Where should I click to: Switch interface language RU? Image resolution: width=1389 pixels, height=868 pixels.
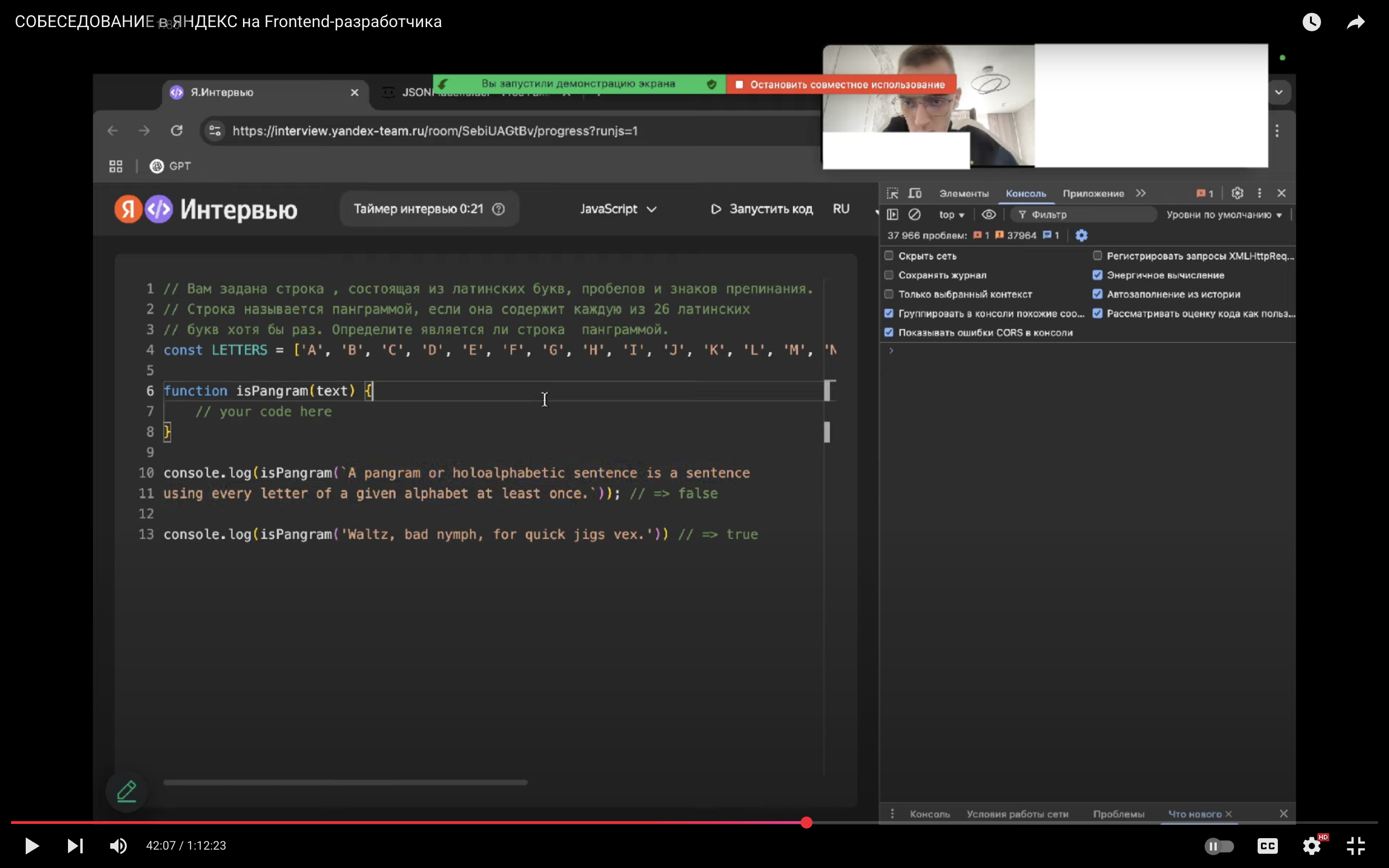tap(841, 209)
